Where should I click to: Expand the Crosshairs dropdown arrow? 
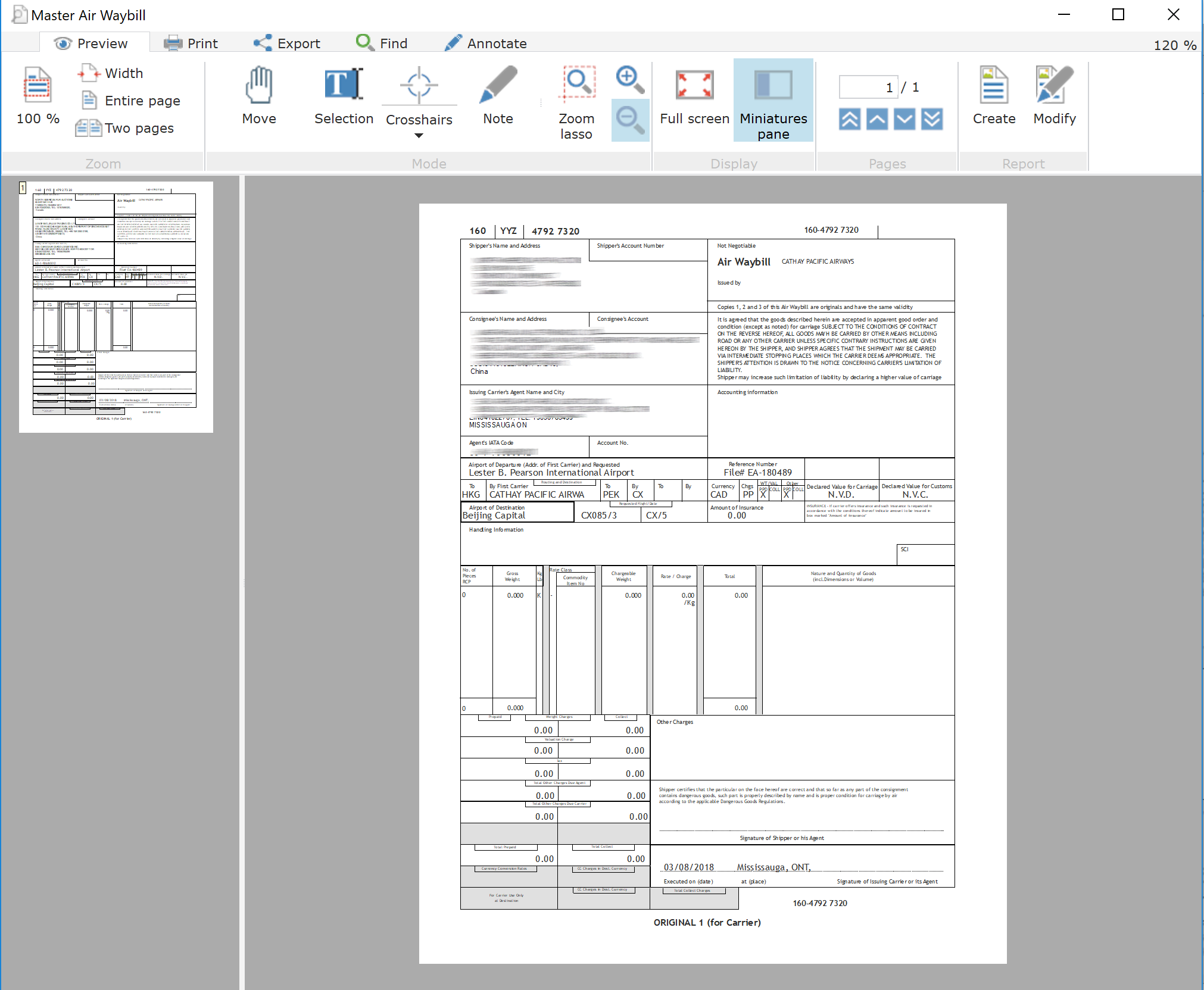[x=419, y=136]
